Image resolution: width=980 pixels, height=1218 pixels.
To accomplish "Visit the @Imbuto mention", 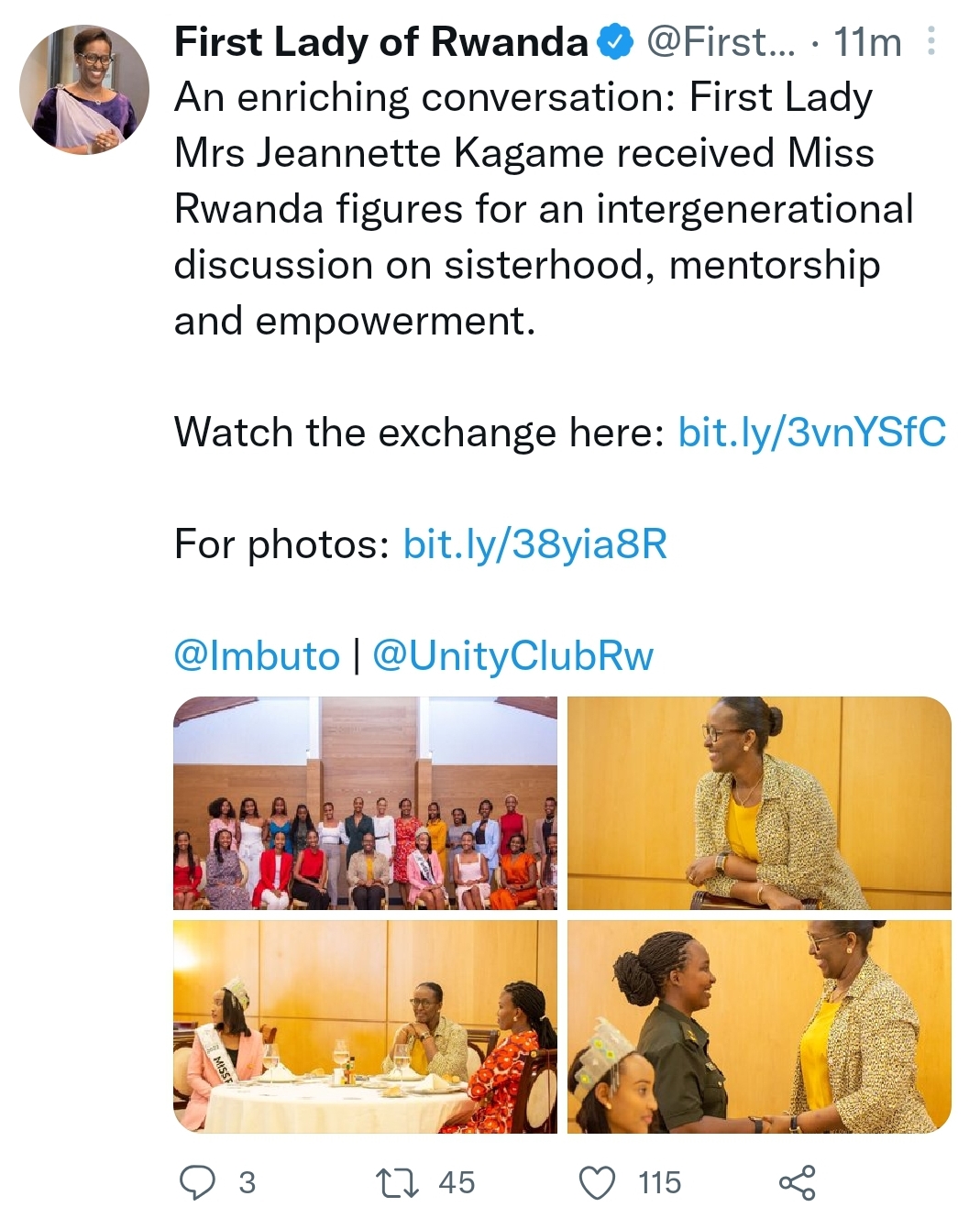I will click(x=257, y=655).
